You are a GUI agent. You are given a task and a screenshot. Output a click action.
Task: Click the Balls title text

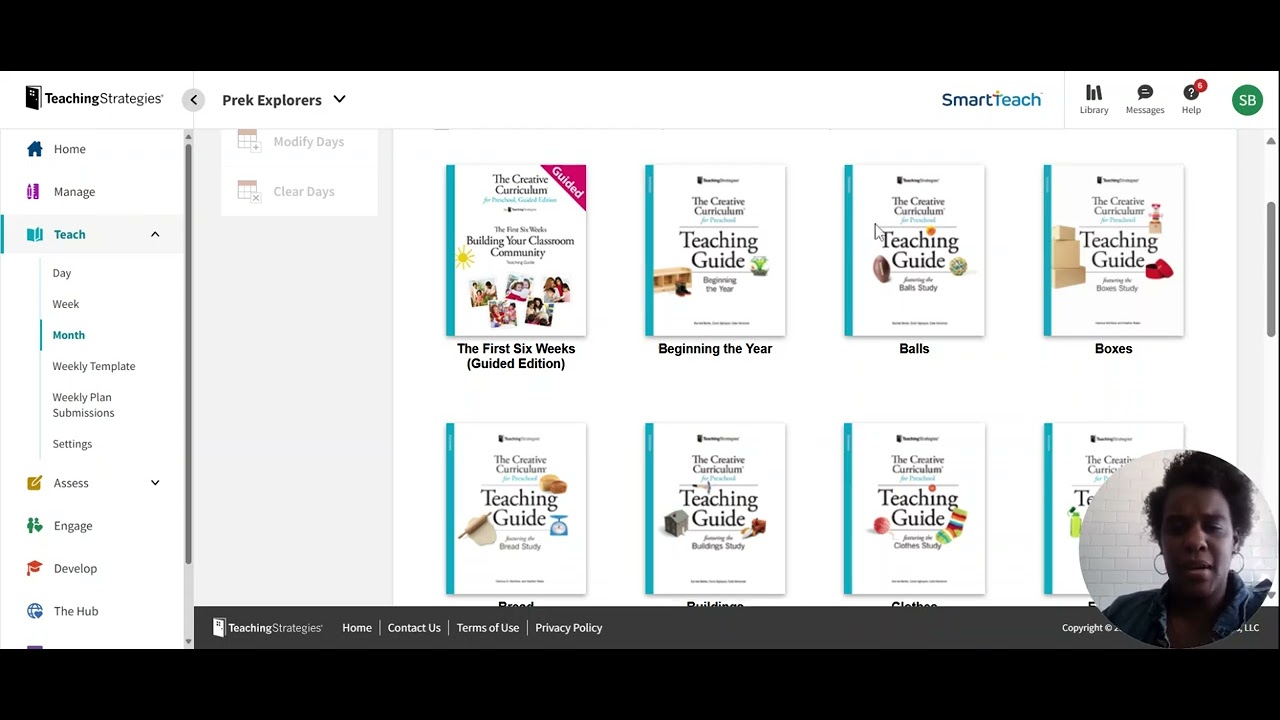coord(914,349)
